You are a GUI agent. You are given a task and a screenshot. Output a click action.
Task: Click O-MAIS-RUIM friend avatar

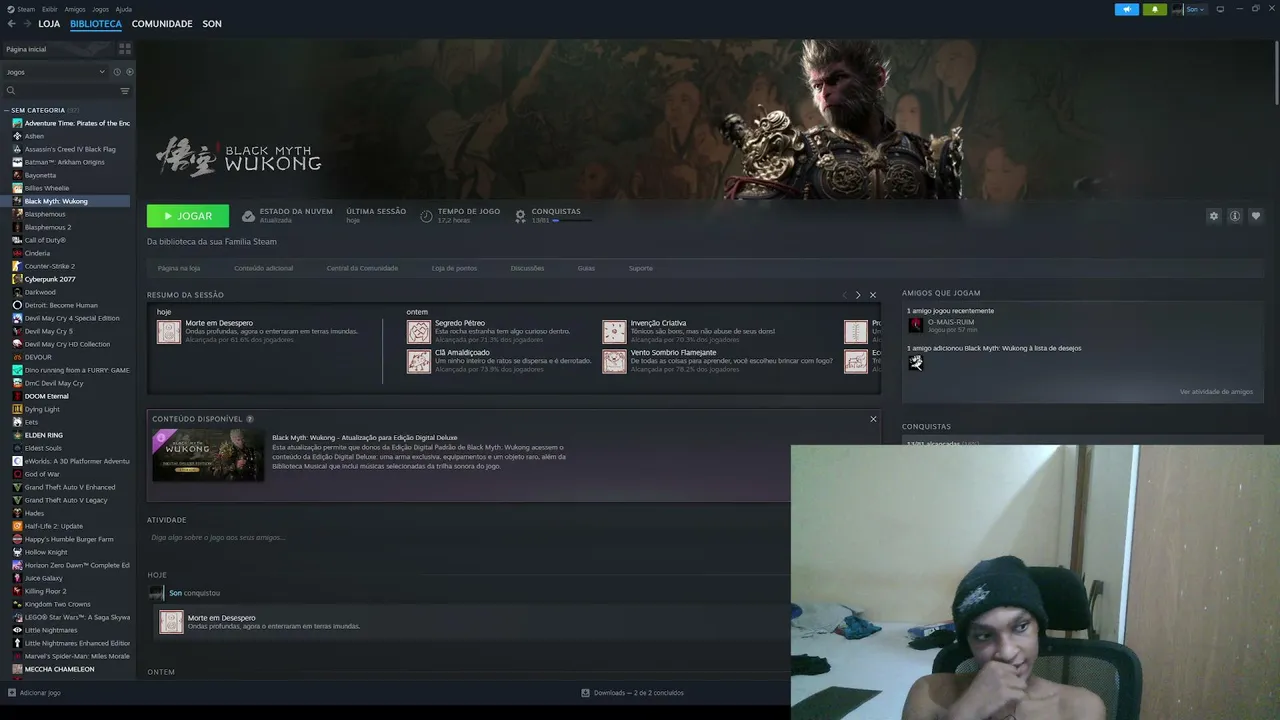tap(915, 325)
